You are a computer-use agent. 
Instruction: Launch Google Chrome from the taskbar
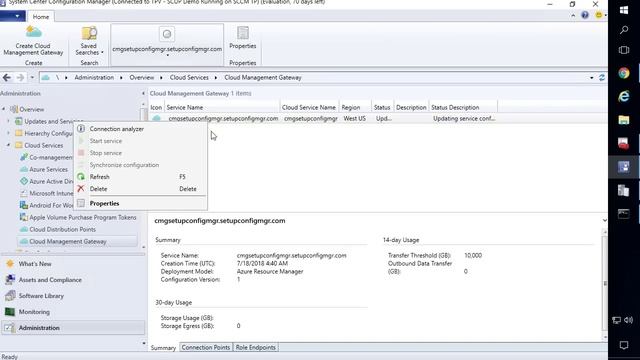tap(624, 73)
